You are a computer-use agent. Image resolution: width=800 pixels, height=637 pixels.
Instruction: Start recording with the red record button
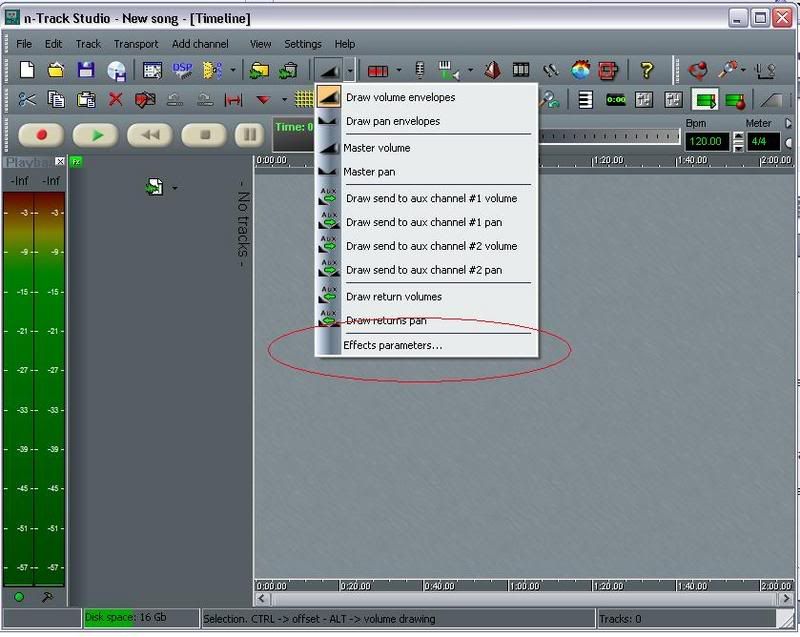coord(41,135)
